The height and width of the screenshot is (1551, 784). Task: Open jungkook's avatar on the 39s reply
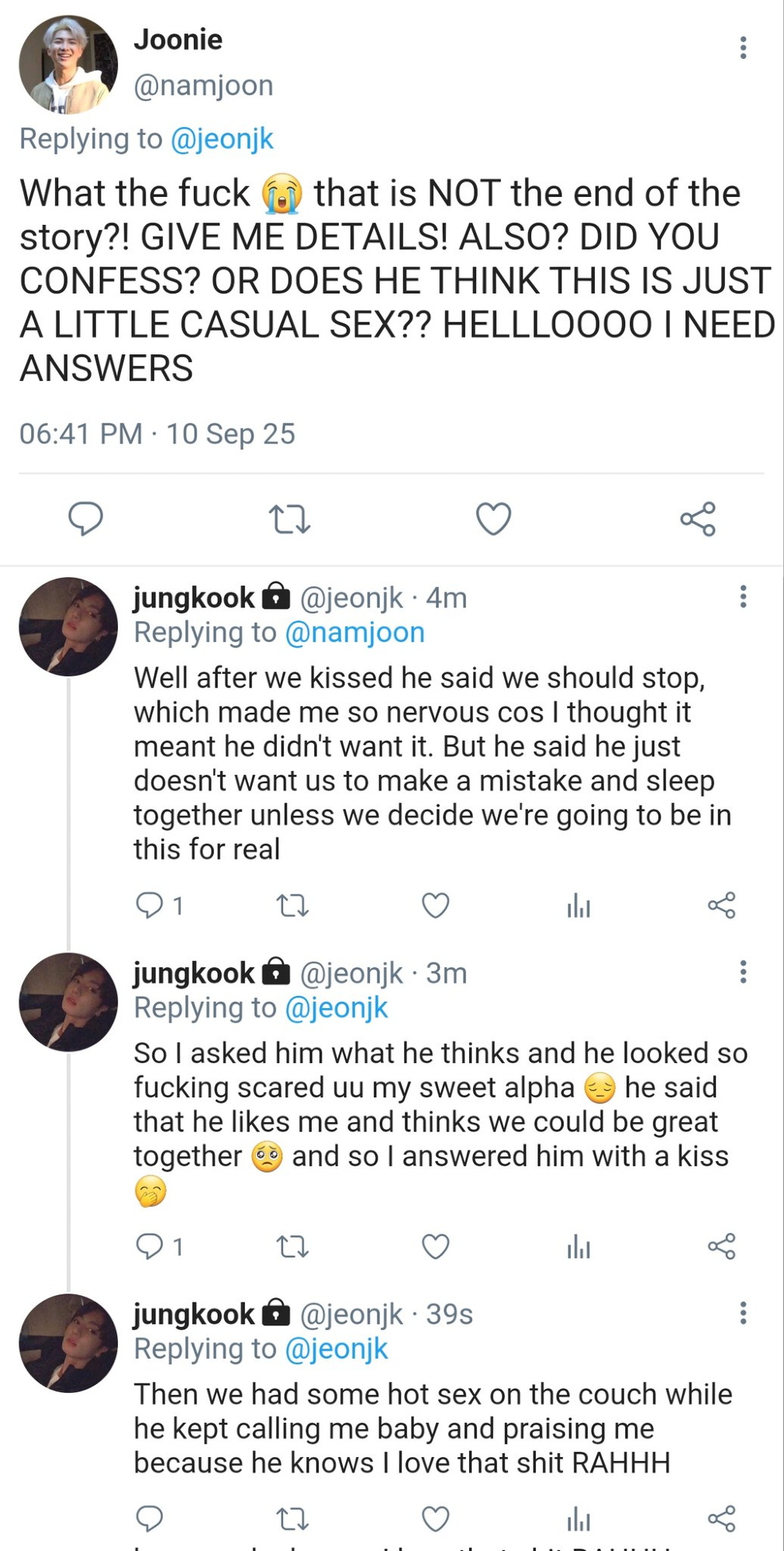pos(68,1342)
